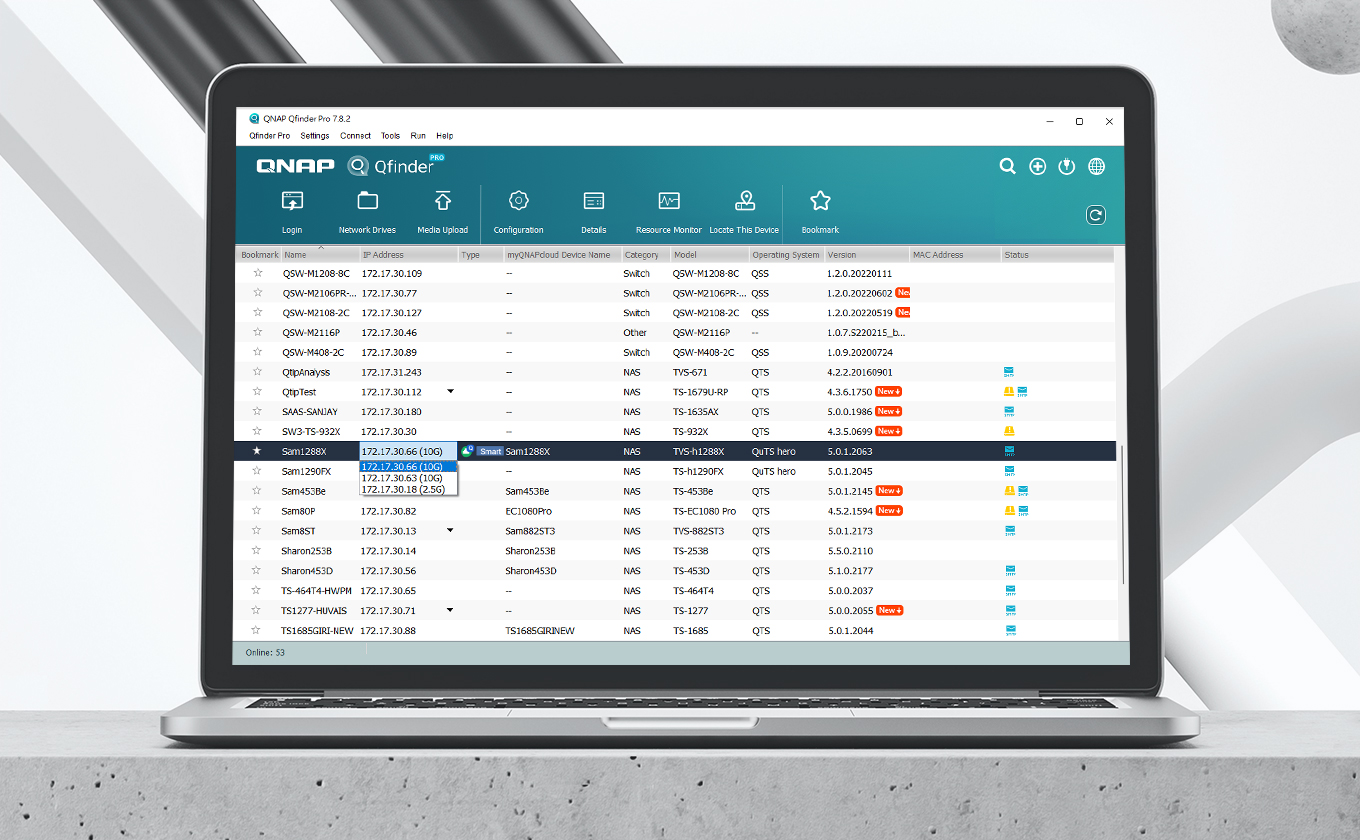Click the refresh button in toolbar
The height and width of the screenshot is (840, 1360).
click(1096, 215)
